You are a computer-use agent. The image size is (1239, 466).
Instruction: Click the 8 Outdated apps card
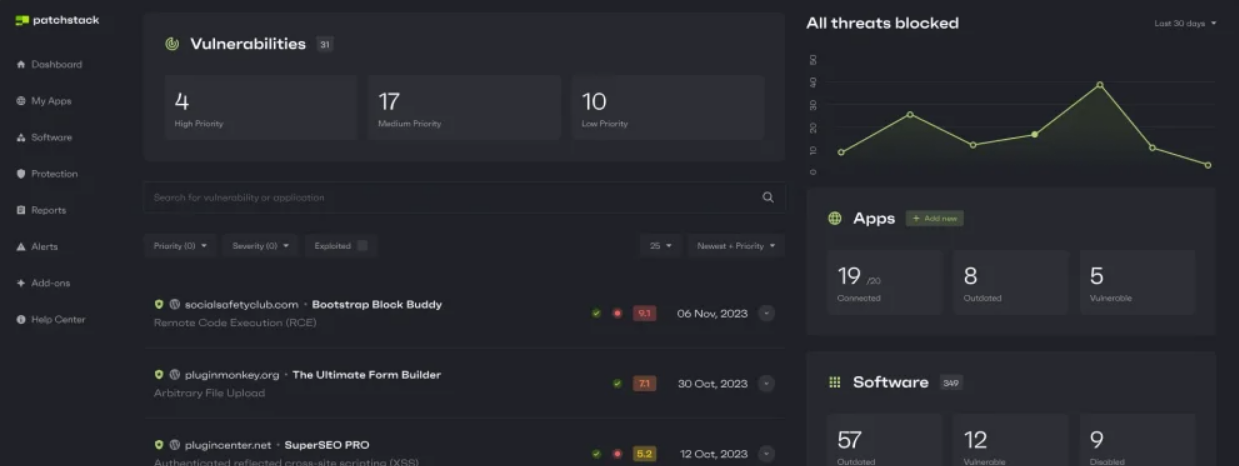coord(1011,282)
